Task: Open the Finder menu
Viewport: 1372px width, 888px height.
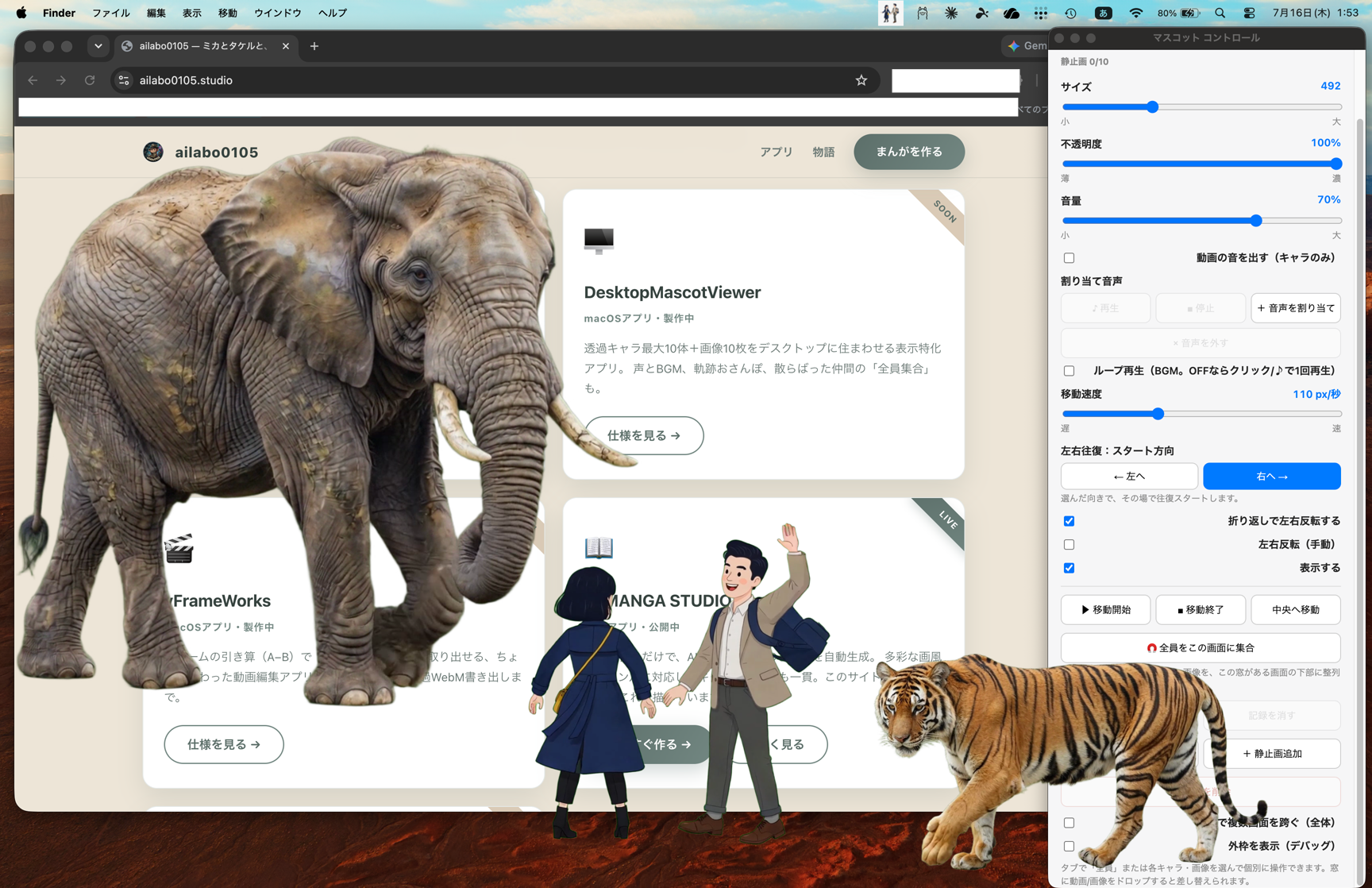Action: [x=59, y=13]
